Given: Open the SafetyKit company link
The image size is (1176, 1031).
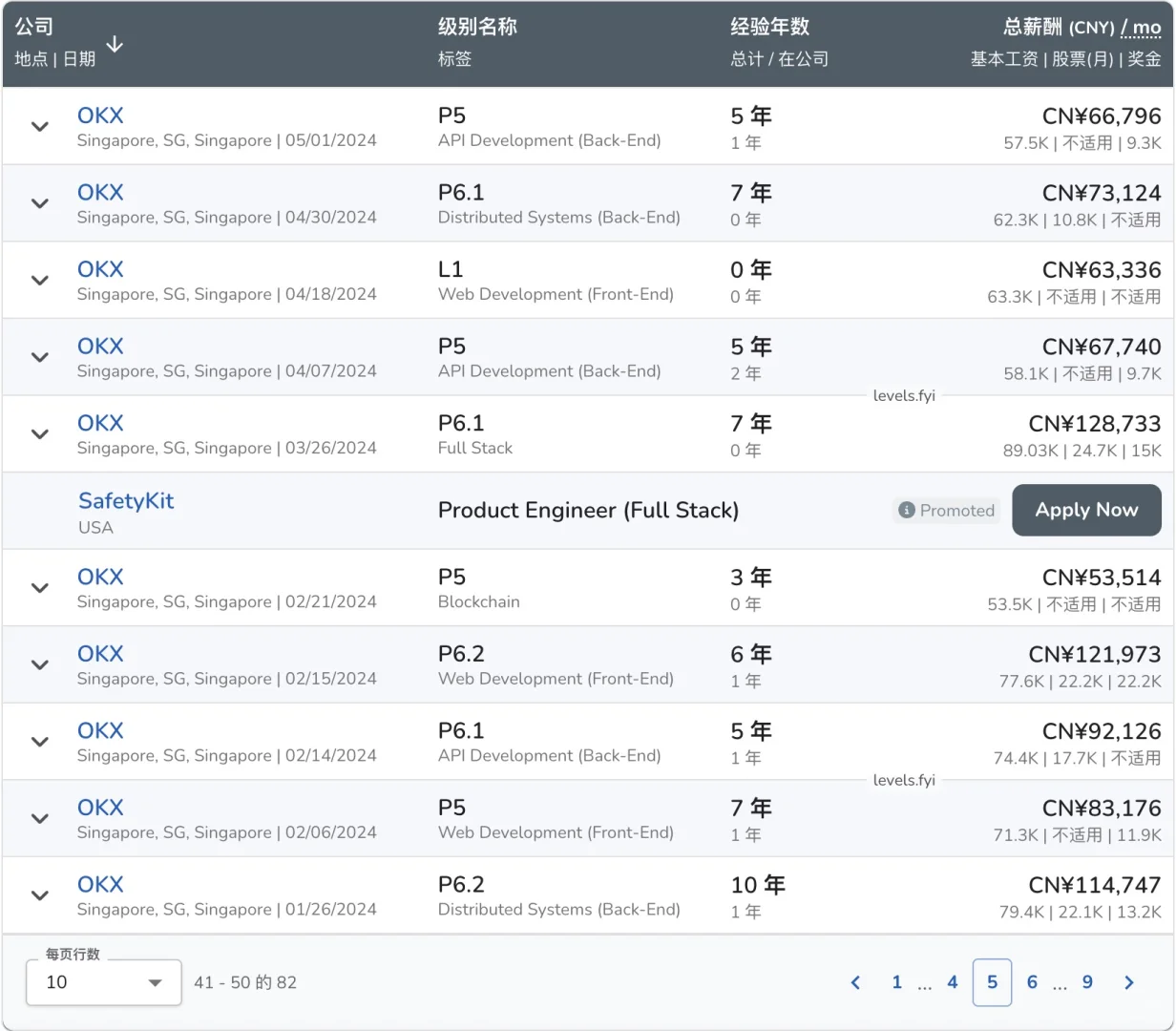Looking at the screenshot, I should coord(126,501).
